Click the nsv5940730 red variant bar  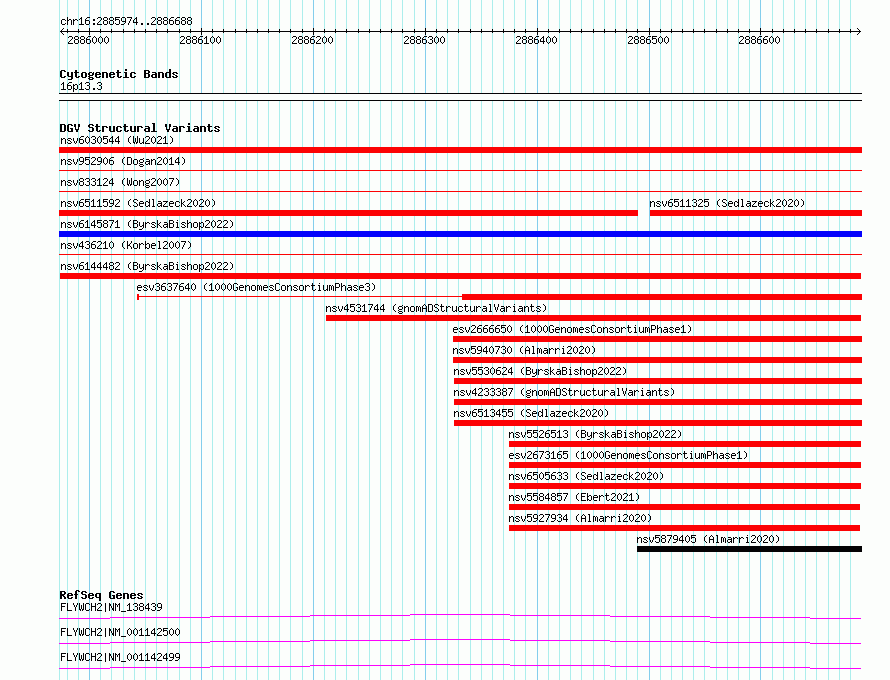point(657,360)
